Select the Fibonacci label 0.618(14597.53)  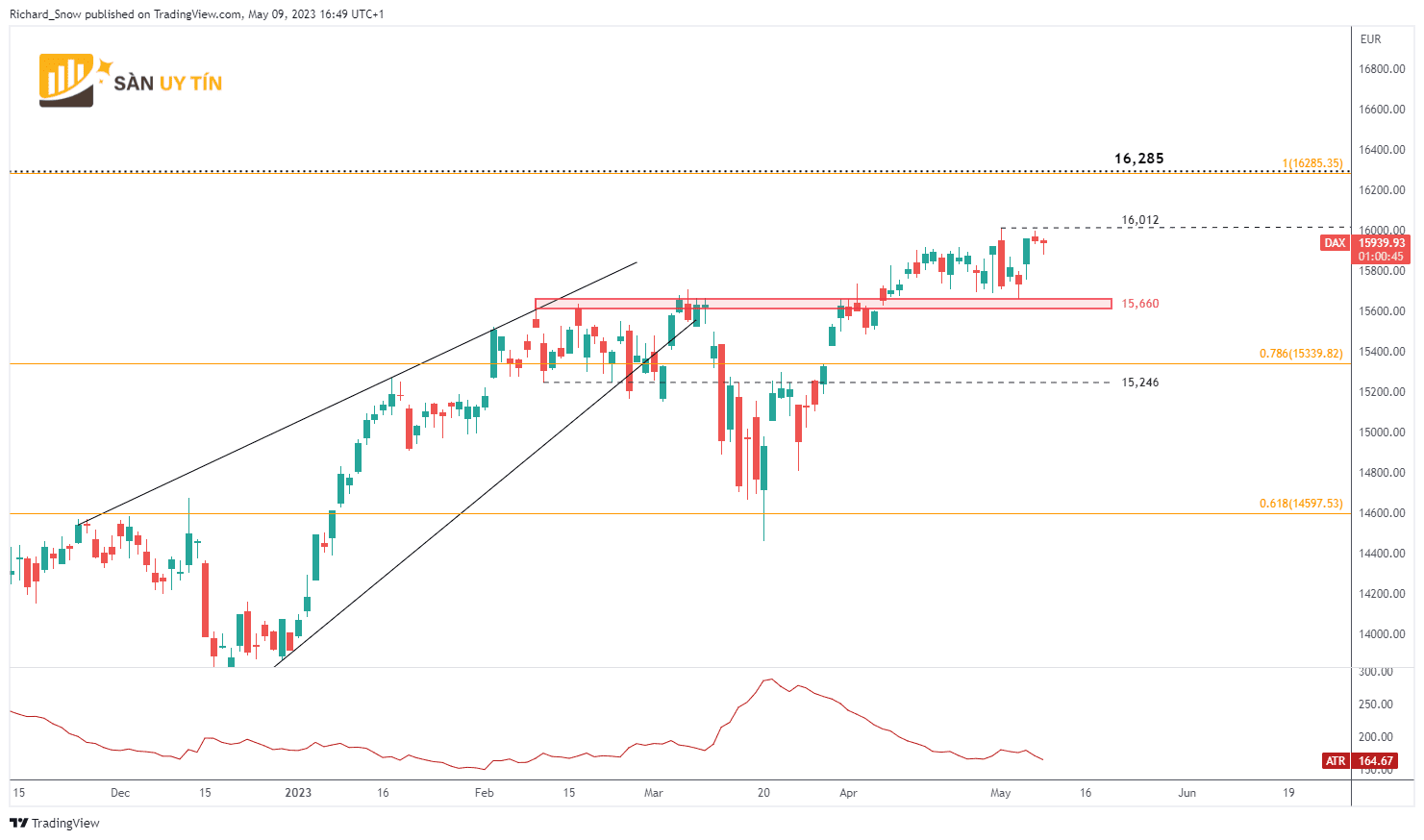click(1301, 504)
